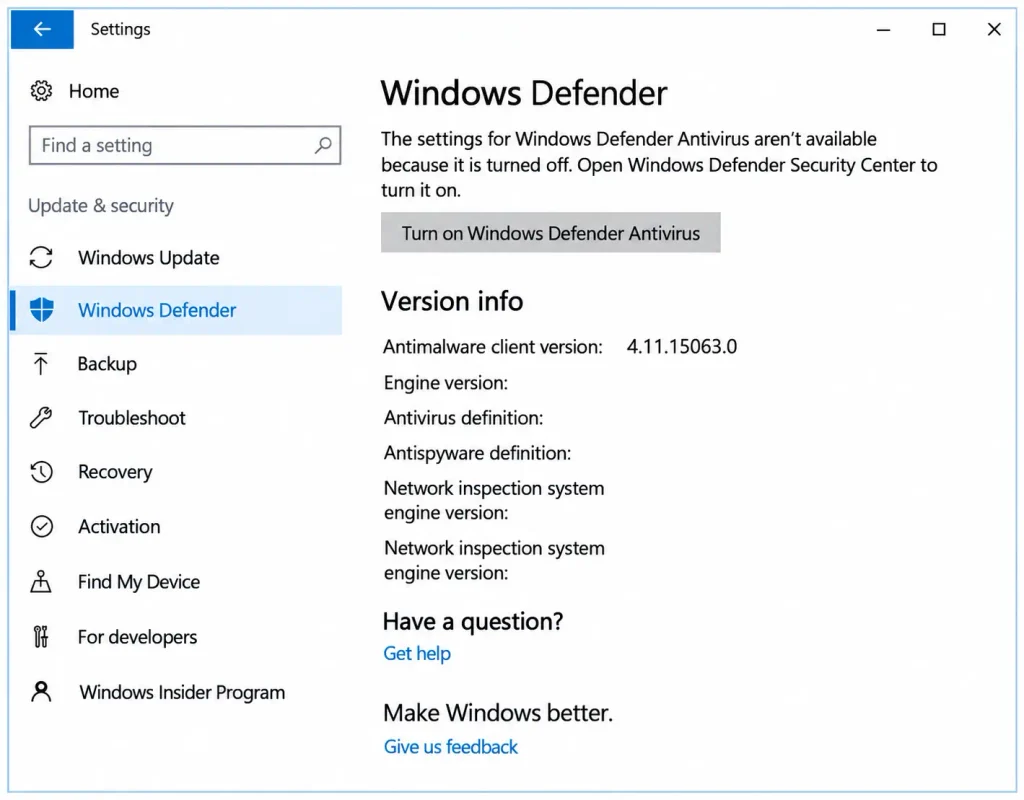The image size is (1024, 800).
Task: Click the Version info heading
Action: coord(452,301)
